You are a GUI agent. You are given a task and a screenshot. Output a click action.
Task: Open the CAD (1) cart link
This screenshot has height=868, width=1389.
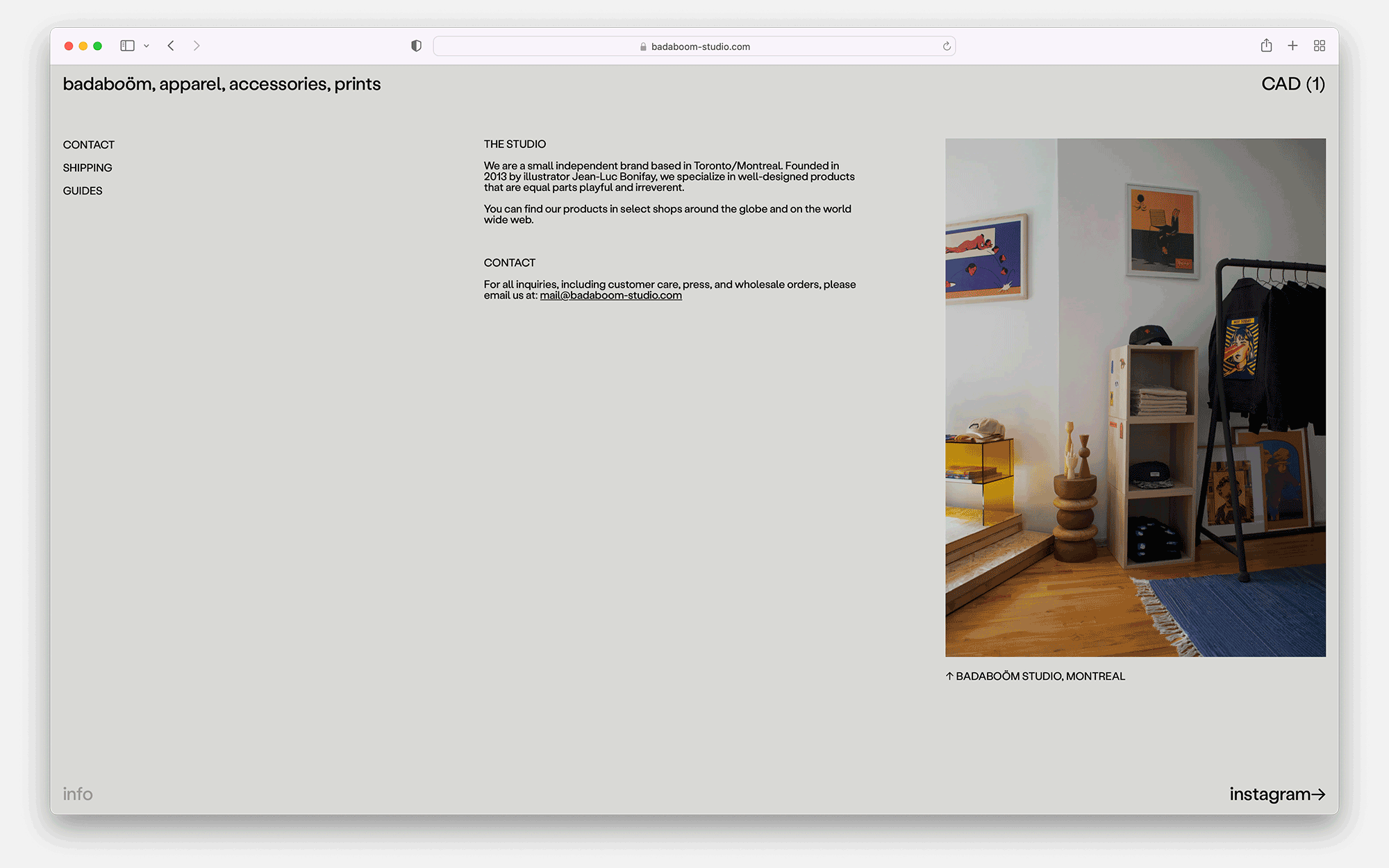tap(1293, 84)
